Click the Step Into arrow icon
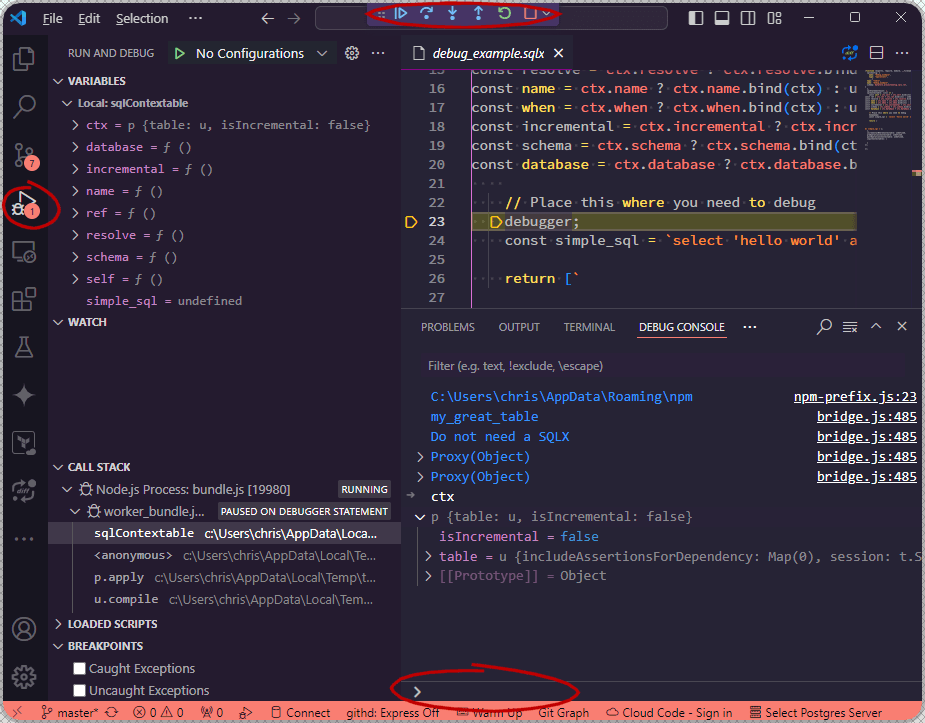The image size is (925, 723). (452, 13)
